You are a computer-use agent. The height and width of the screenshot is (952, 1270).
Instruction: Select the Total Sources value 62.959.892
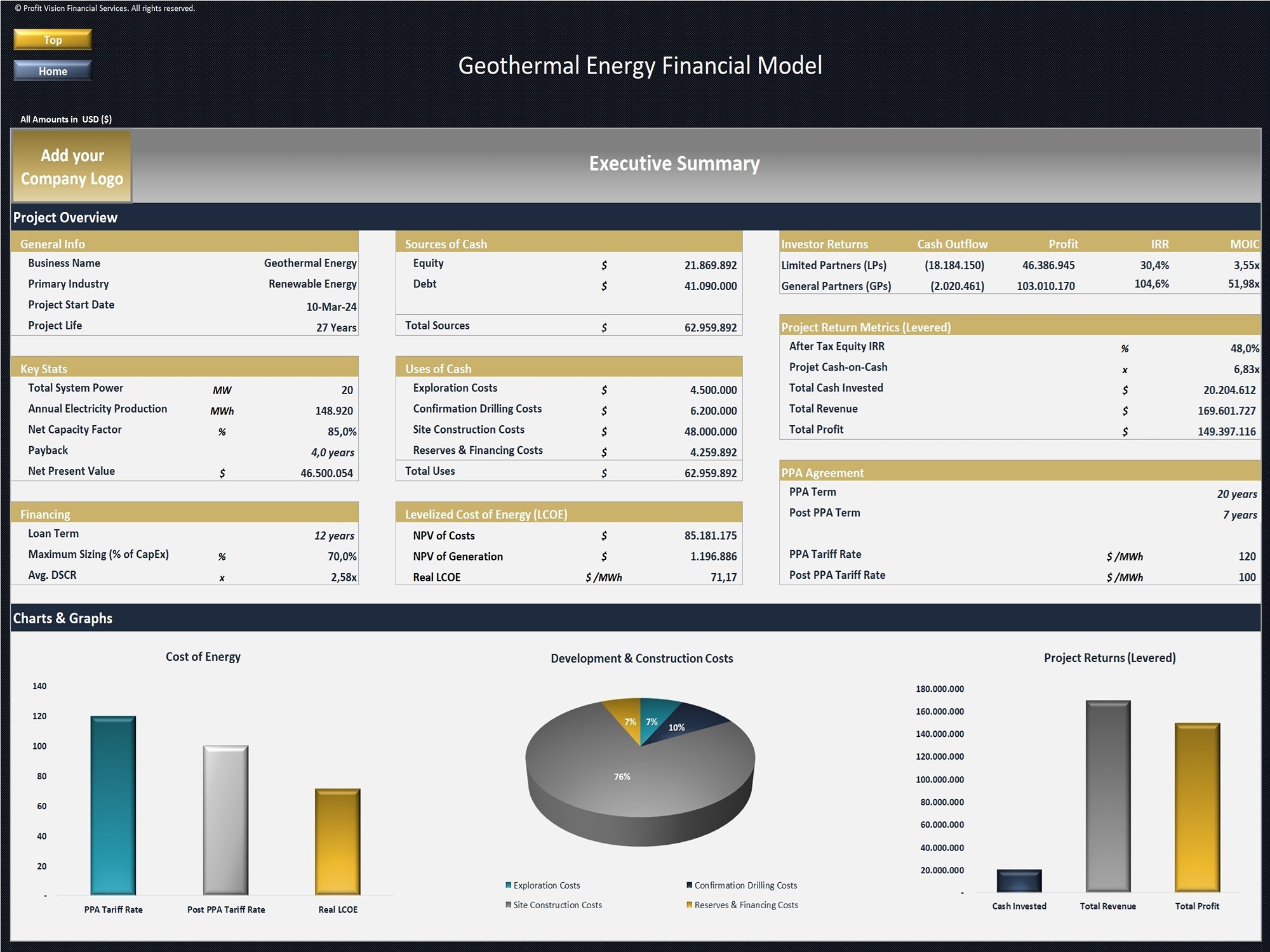click(x=711, y=327)
